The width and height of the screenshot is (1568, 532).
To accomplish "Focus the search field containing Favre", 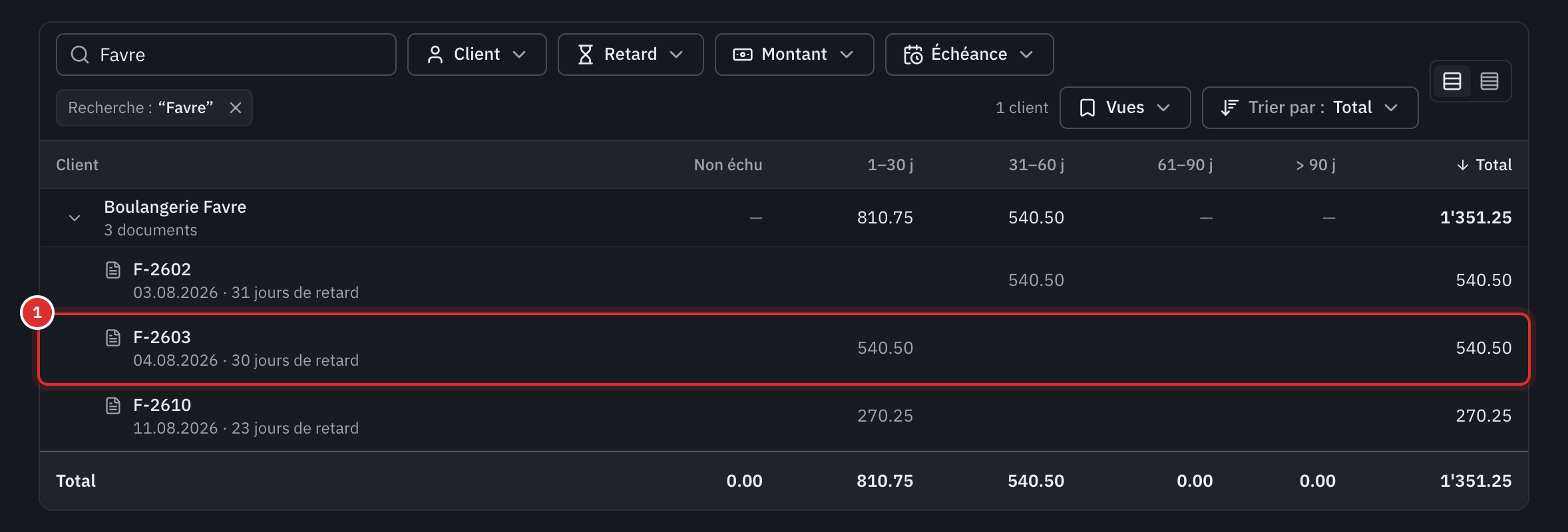I will [226, 55].
